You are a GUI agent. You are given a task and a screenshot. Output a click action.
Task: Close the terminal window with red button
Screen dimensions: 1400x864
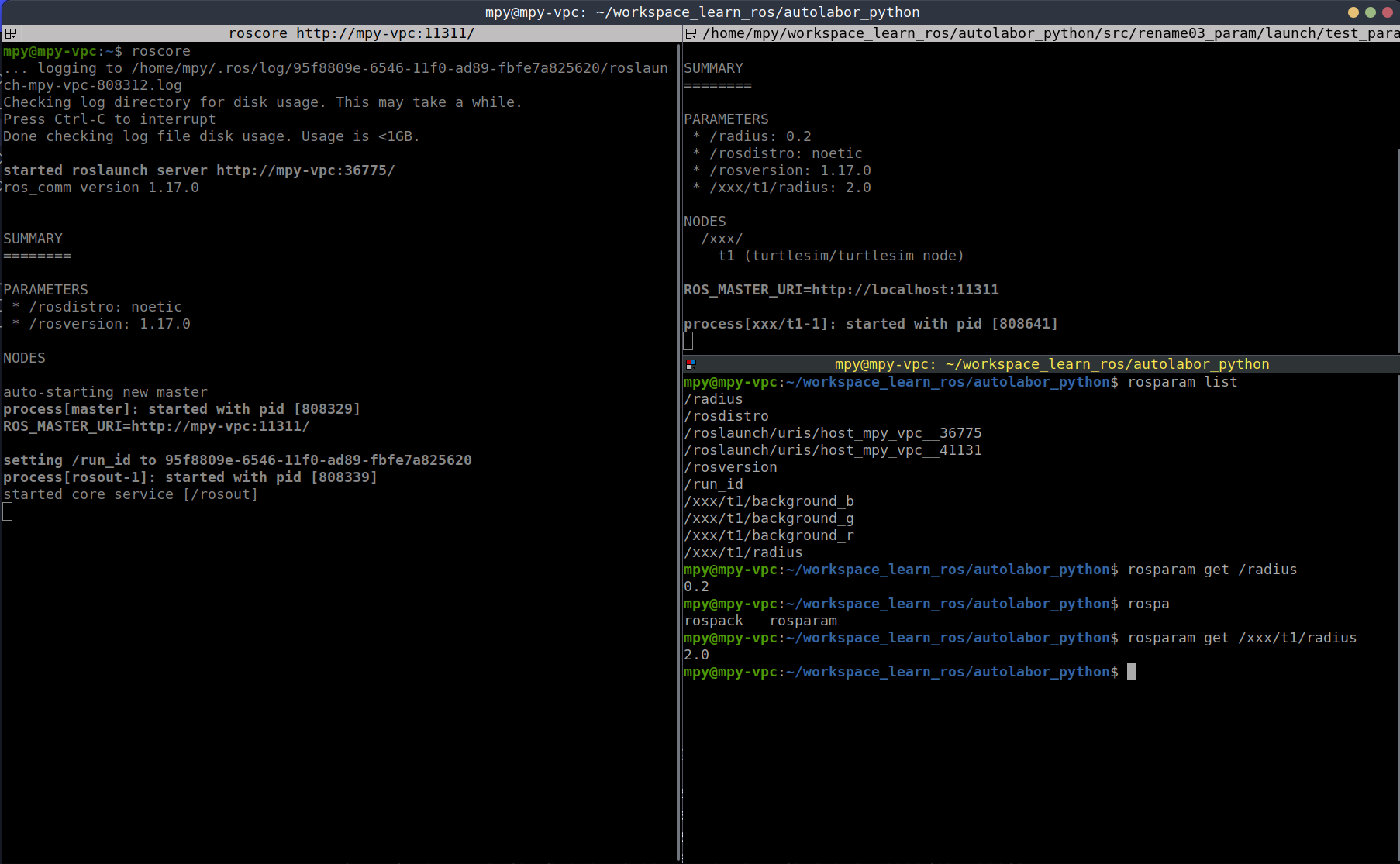tap(1386, 12)
